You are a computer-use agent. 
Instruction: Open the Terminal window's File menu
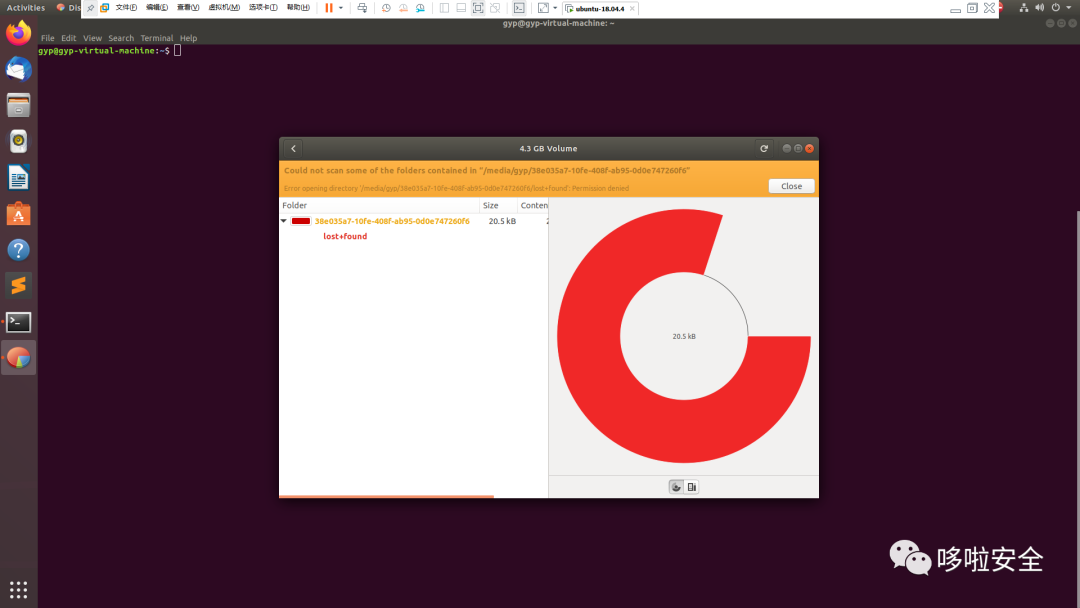[48, 39]
